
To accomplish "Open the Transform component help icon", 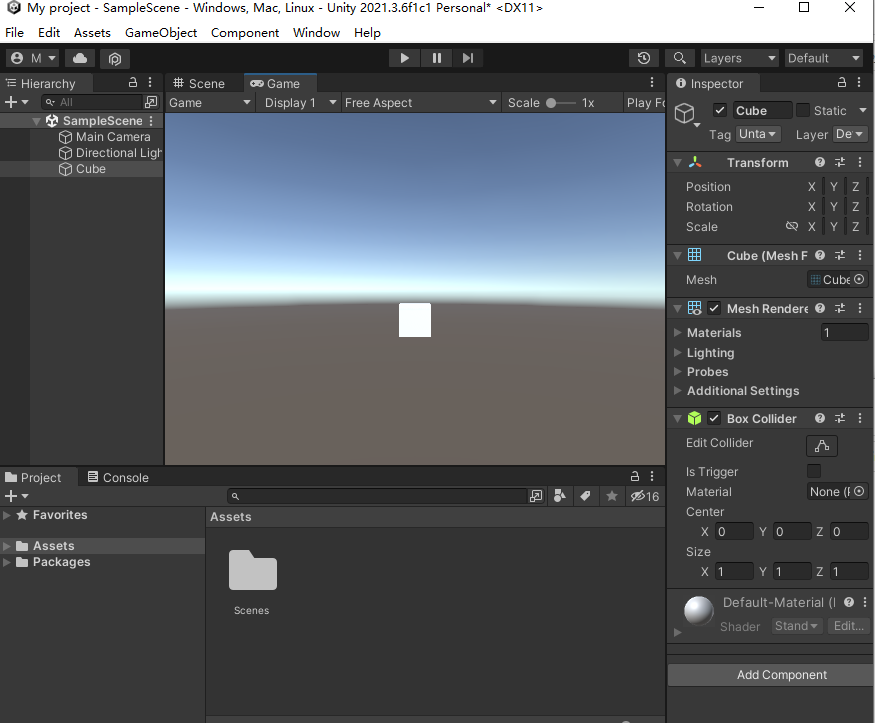I will [x=820, y=162].
